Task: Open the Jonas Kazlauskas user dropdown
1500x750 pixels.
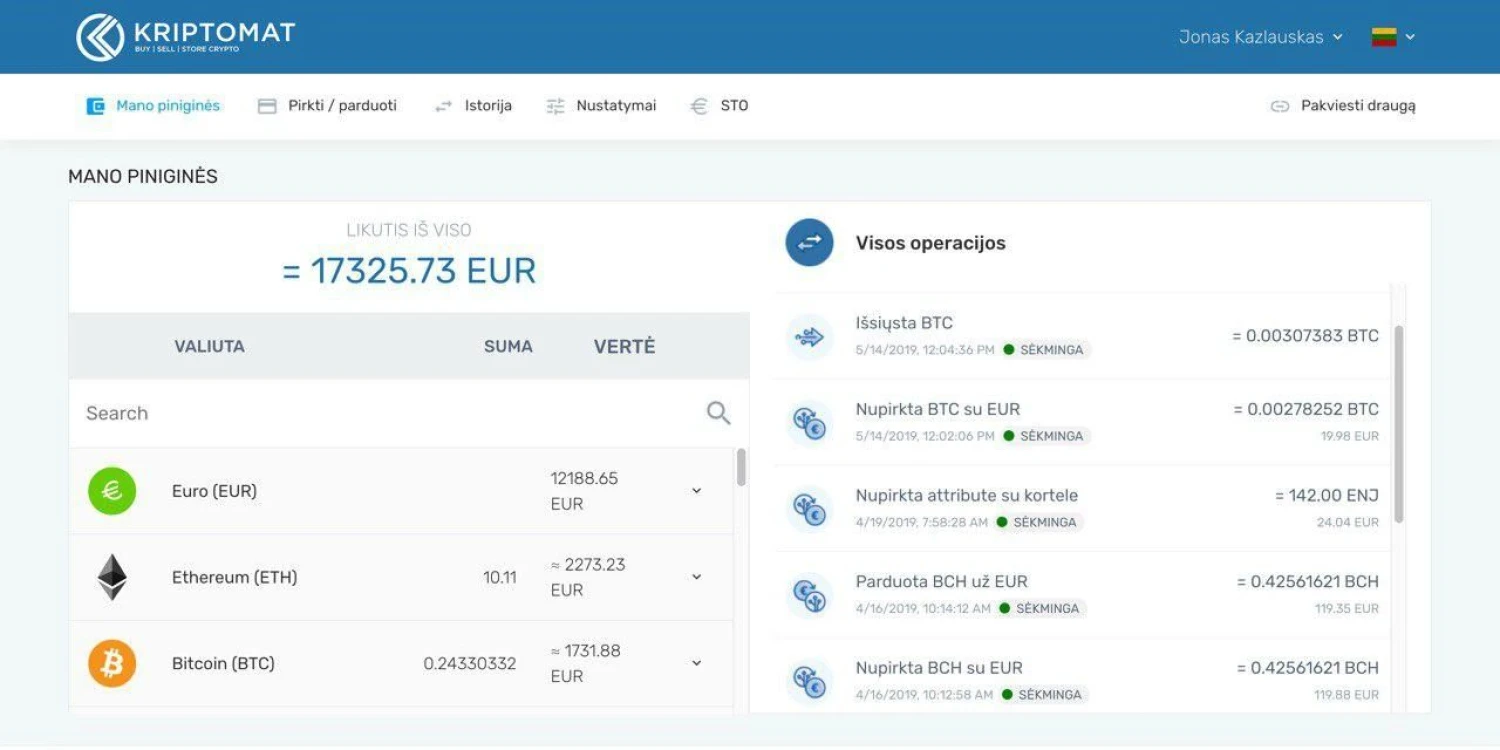Action: pyautogui.click(x=1260, y=37)
